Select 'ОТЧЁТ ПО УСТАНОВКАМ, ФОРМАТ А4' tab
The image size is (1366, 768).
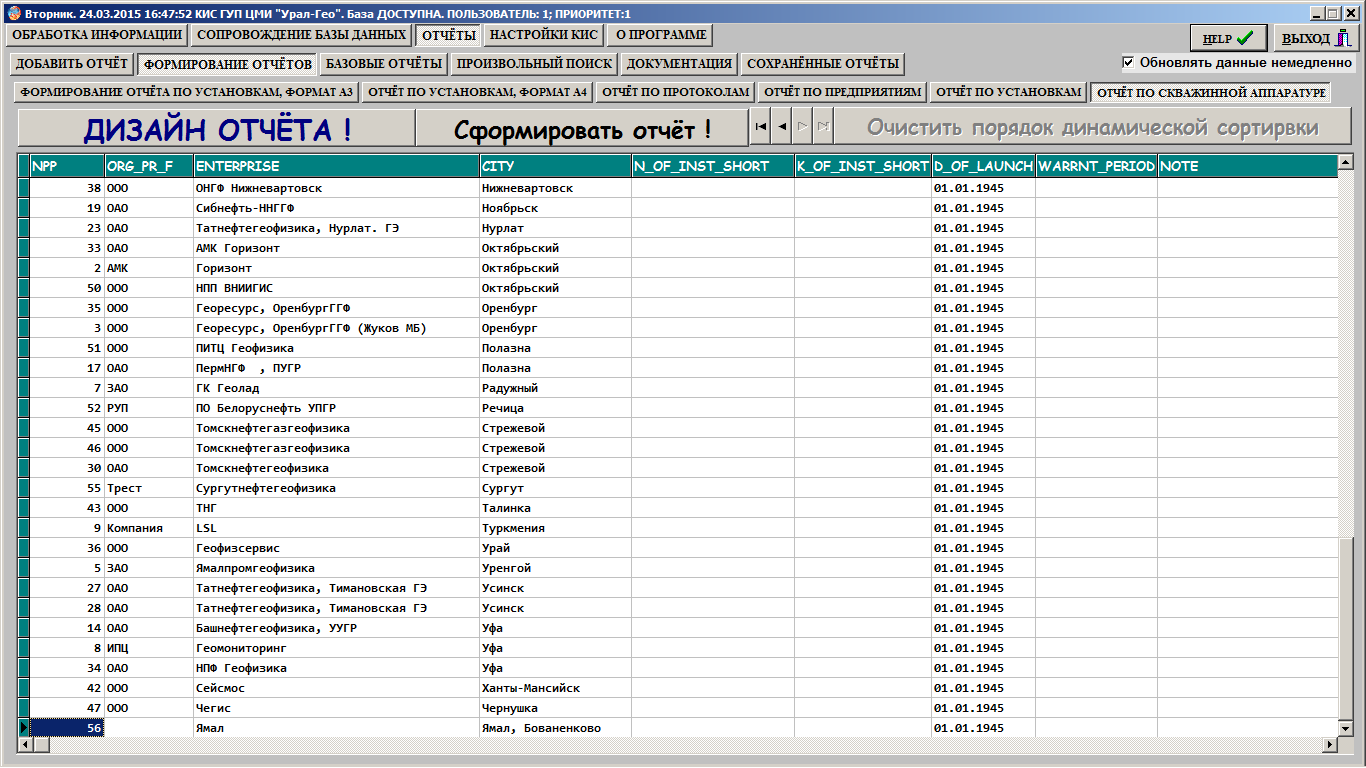click(477, 92)
